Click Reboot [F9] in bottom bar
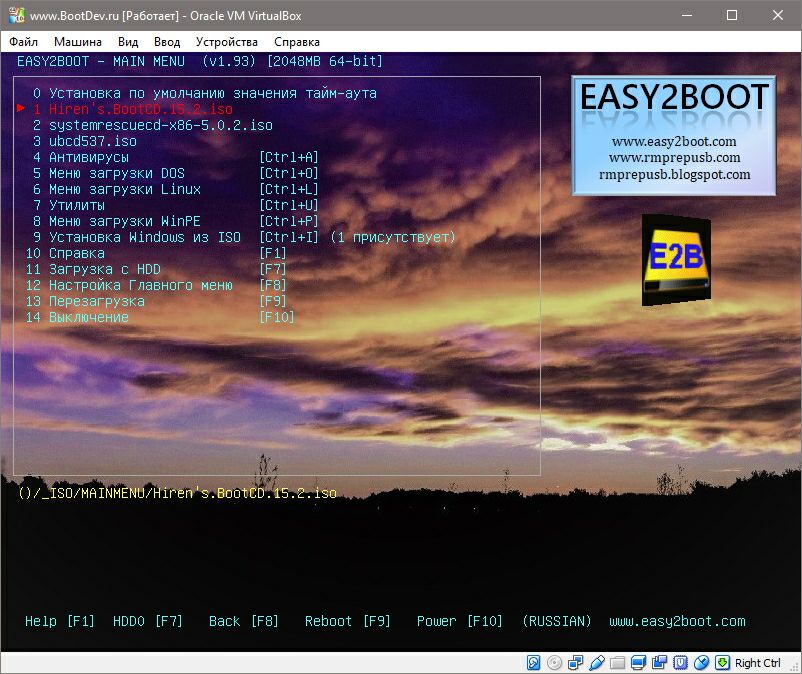The width and height of the screenshot is (802, 674). 348,621
